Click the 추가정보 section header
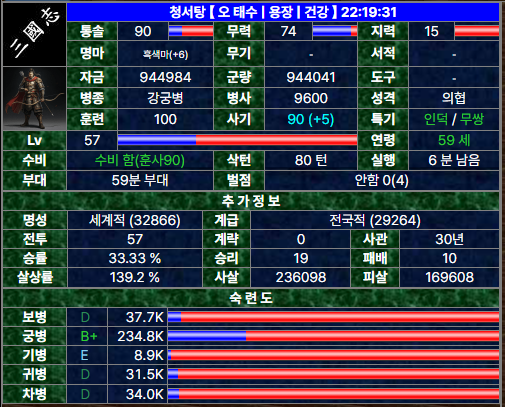The image size is (505, 407). coord(251,201)
